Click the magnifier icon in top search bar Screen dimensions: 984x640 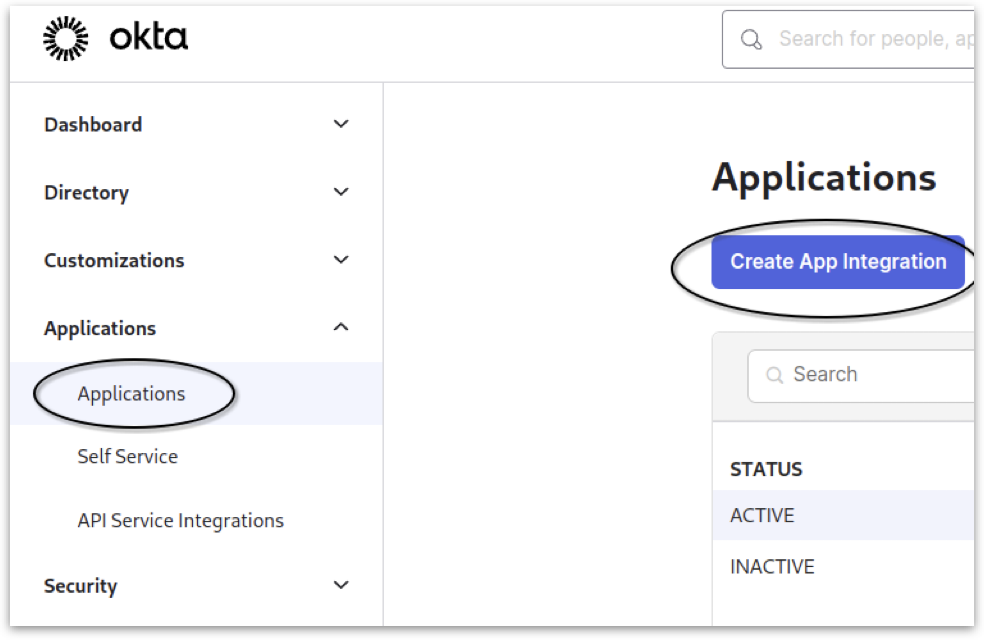coord(750,39)
